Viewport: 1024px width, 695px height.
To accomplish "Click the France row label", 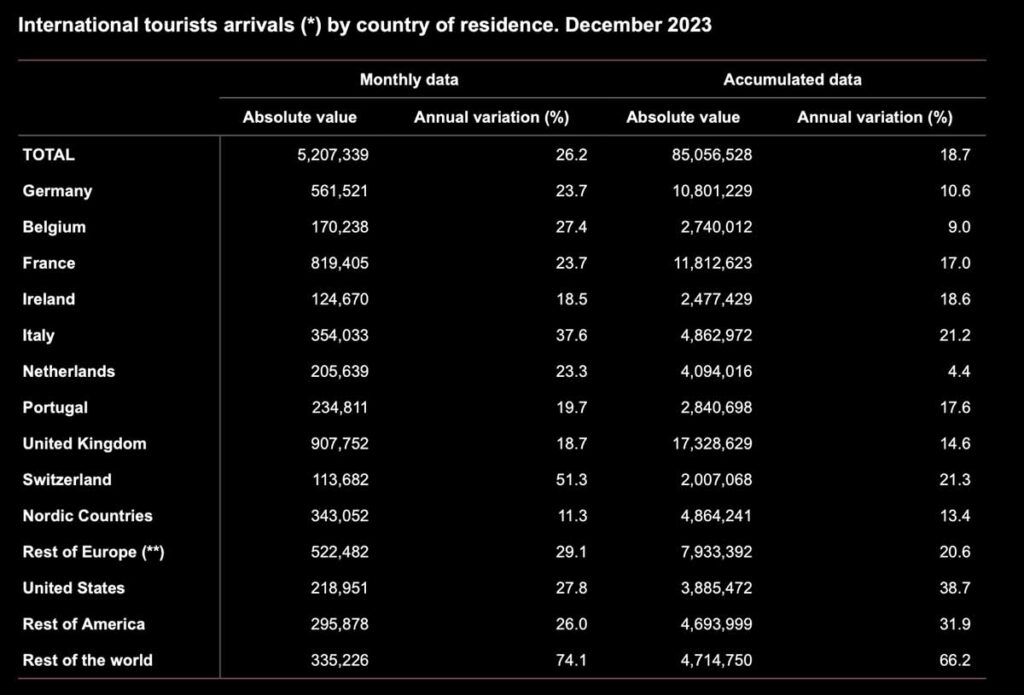I will [x=49, y=263].
